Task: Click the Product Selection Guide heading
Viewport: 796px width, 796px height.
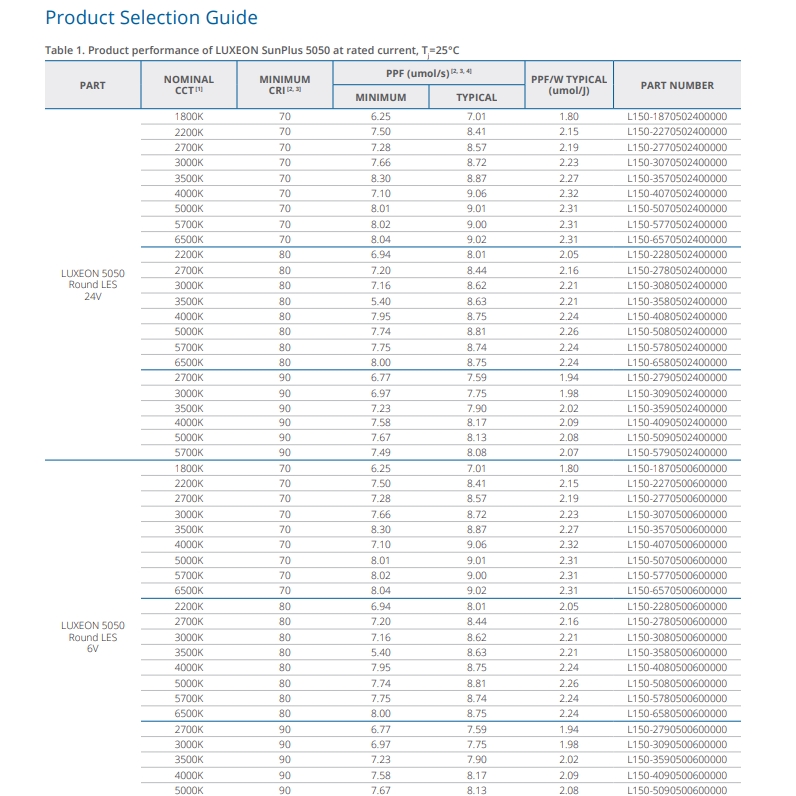Action: coord(151,18)
